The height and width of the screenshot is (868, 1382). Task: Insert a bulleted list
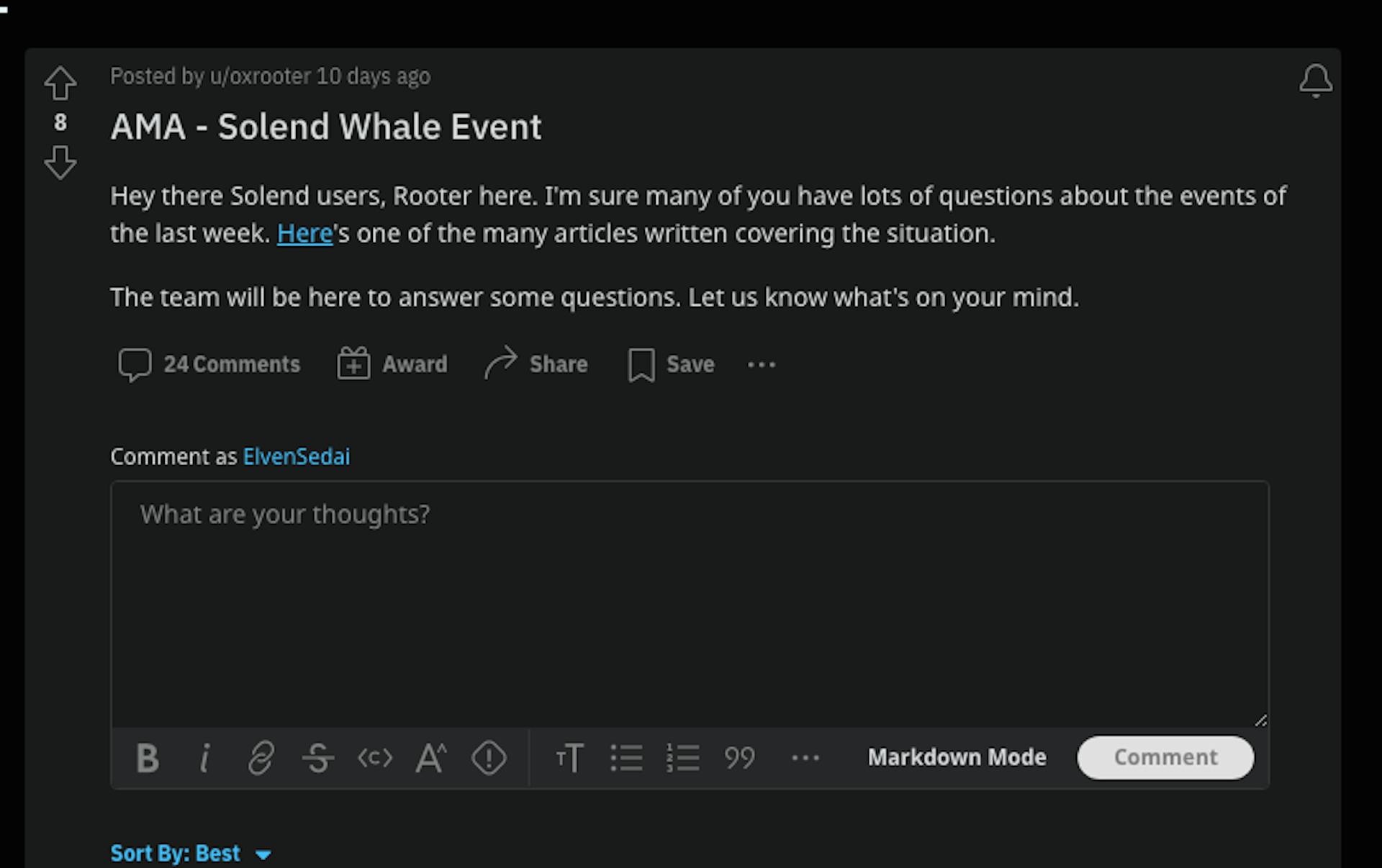click(x=626, y=758)
